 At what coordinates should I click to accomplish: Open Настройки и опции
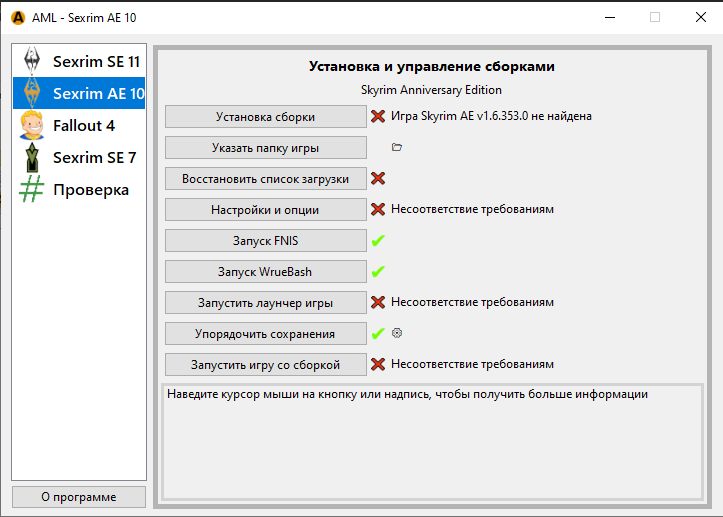click(x=265, y=210)
